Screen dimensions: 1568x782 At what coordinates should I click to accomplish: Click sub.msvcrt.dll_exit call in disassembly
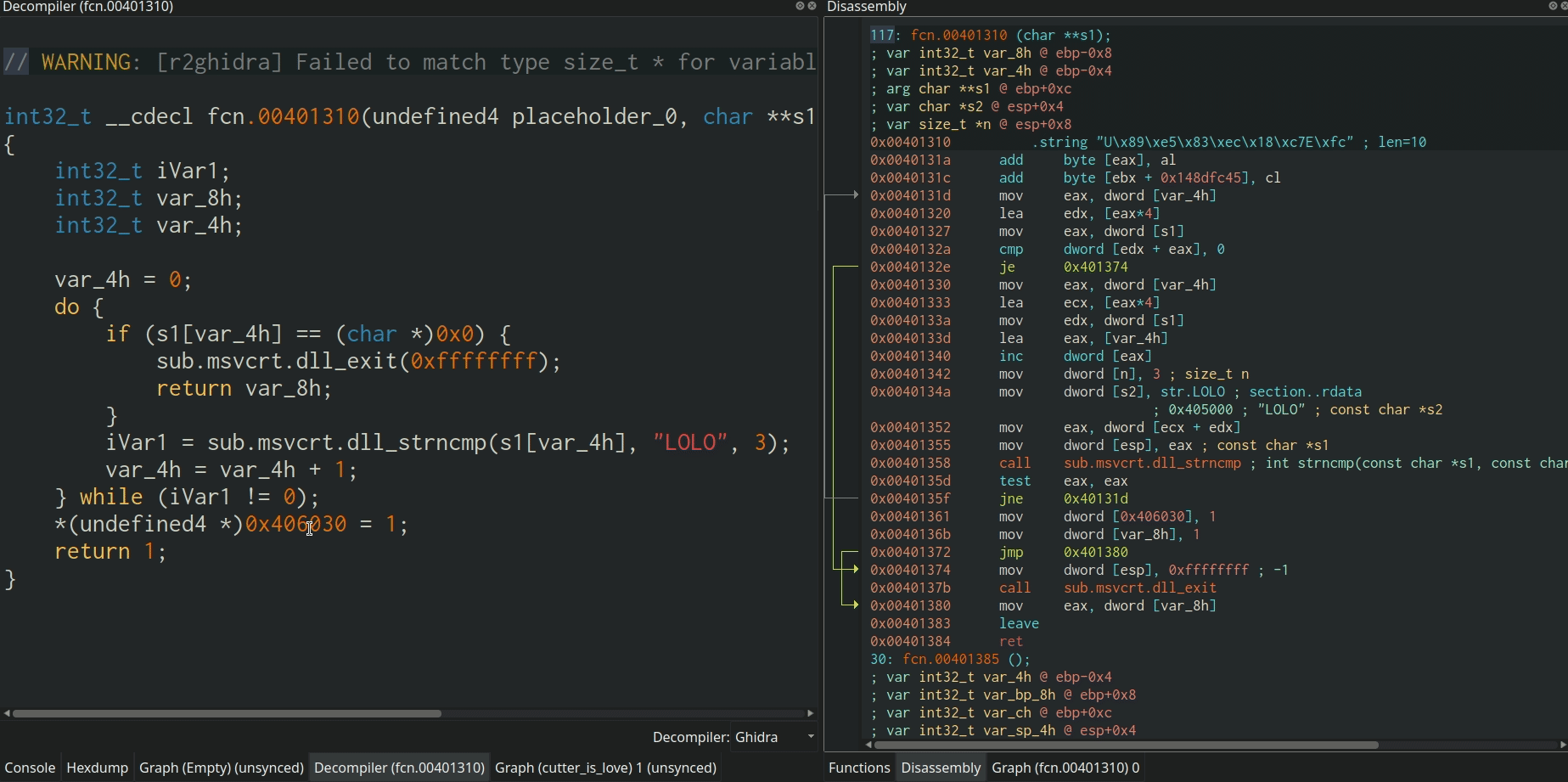tap(1140, 588)
